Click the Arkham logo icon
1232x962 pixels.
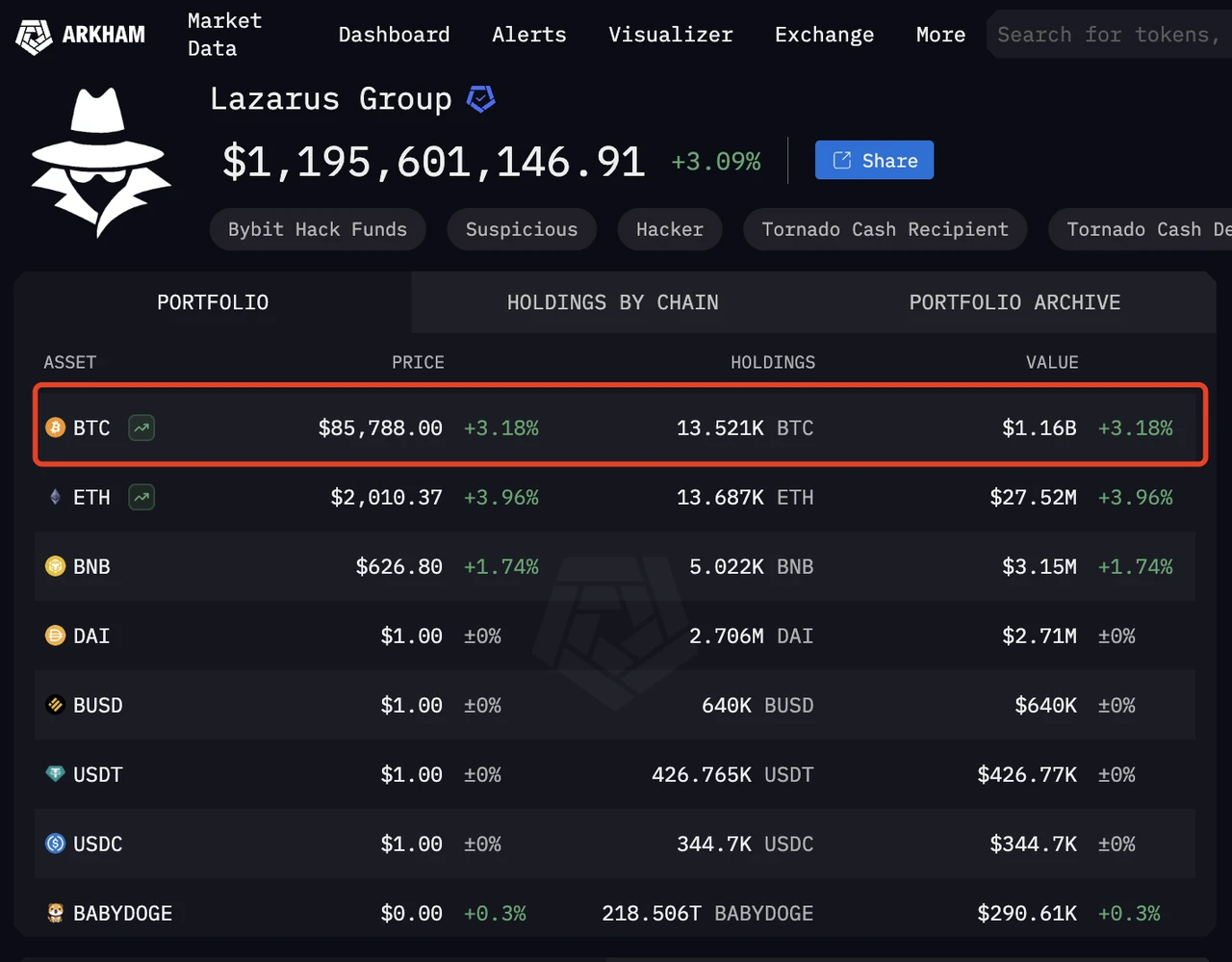pyautogui.click(x=34, y=36)
